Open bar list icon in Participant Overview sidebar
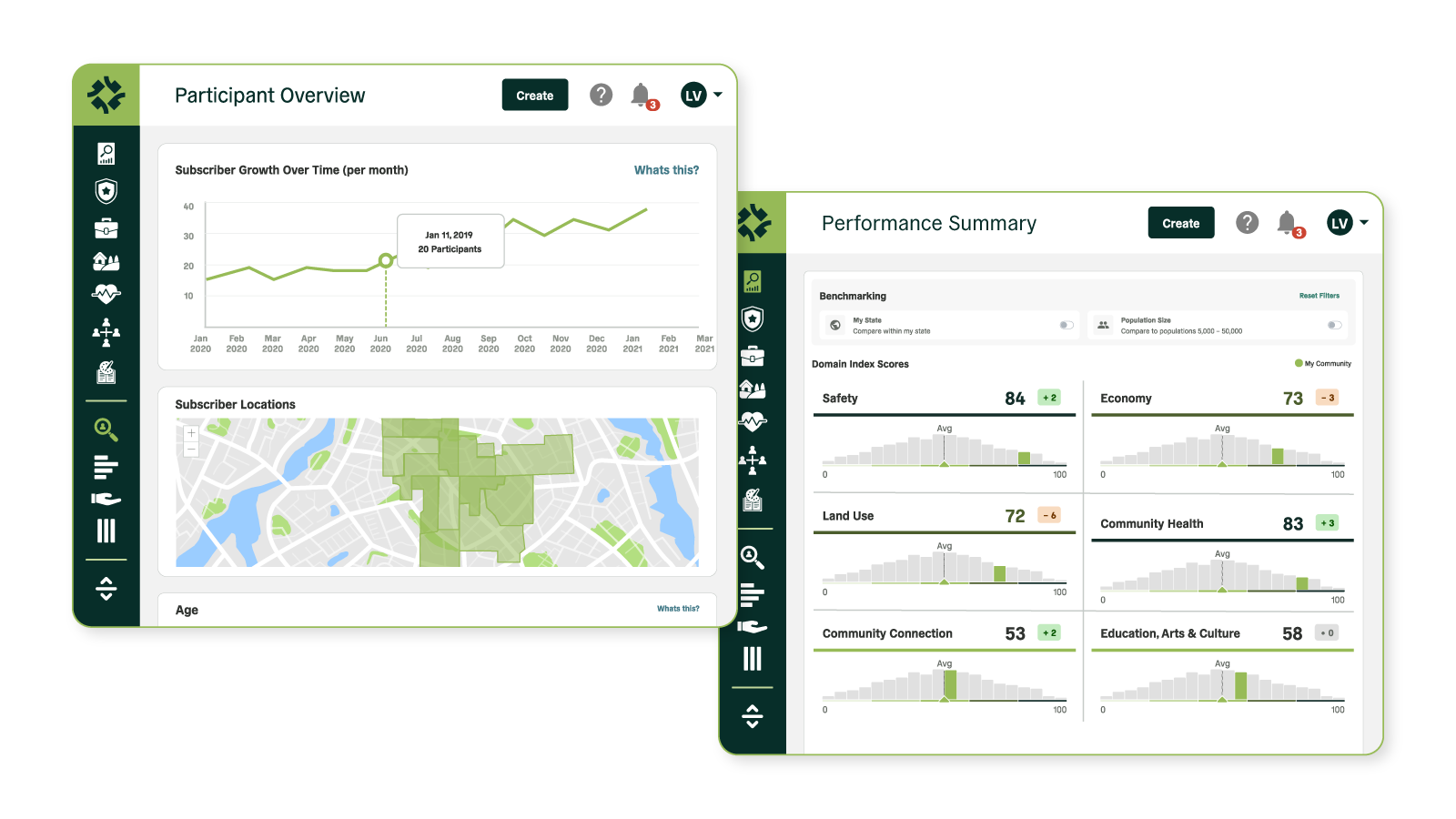The width and height of the screenshot is (1456, 819). (x=106, y=467)
